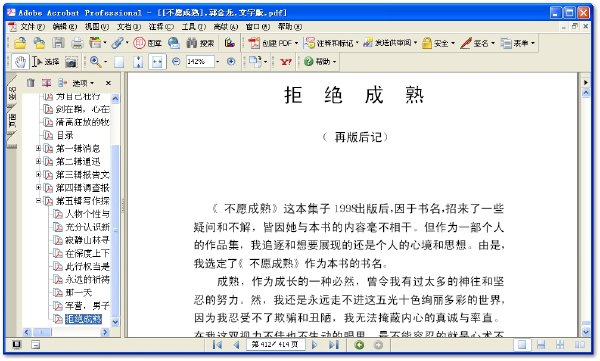
Task: Click the 搜索 binoculars search button
Action: (x=200, y=43)
